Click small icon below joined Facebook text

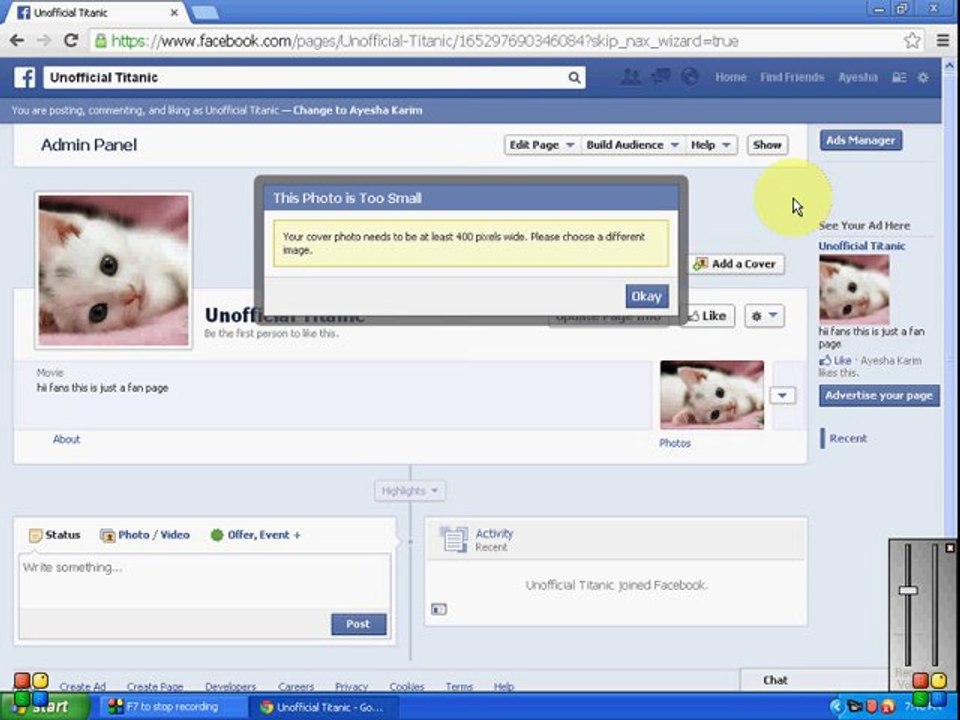(x=439, y=609)
